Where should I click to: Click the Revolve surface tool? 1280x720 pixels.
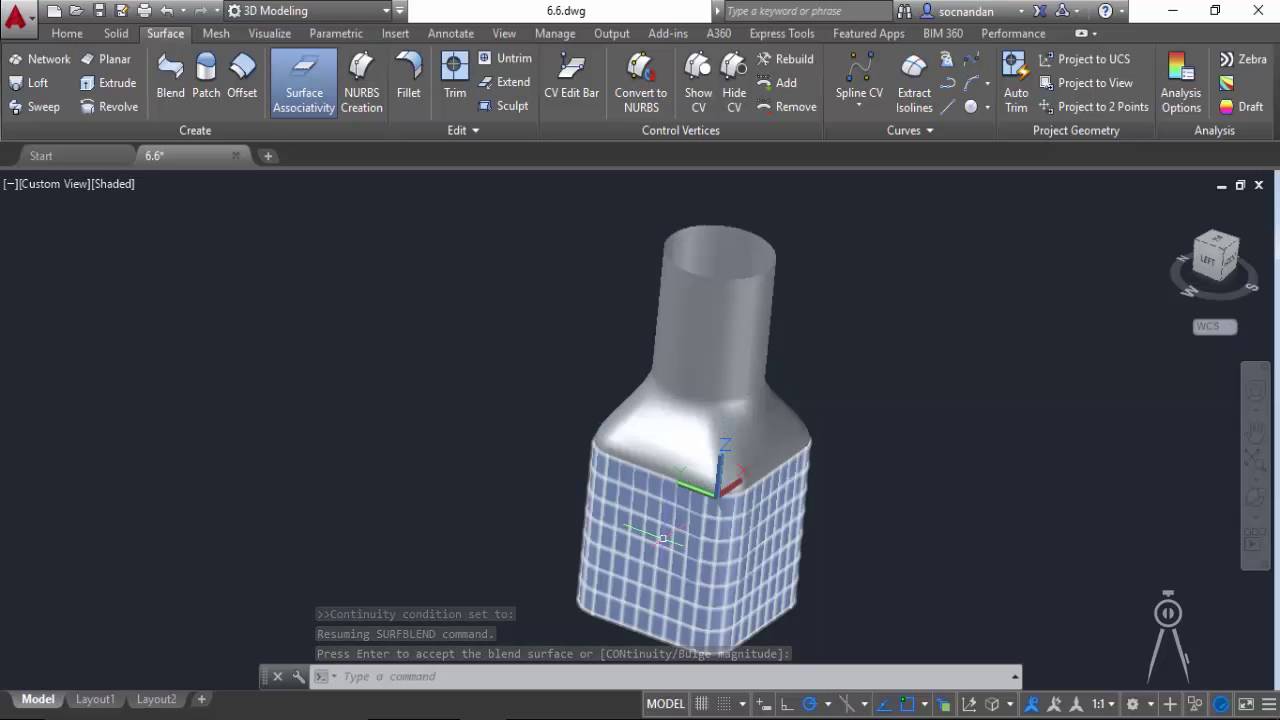[109, 107]
